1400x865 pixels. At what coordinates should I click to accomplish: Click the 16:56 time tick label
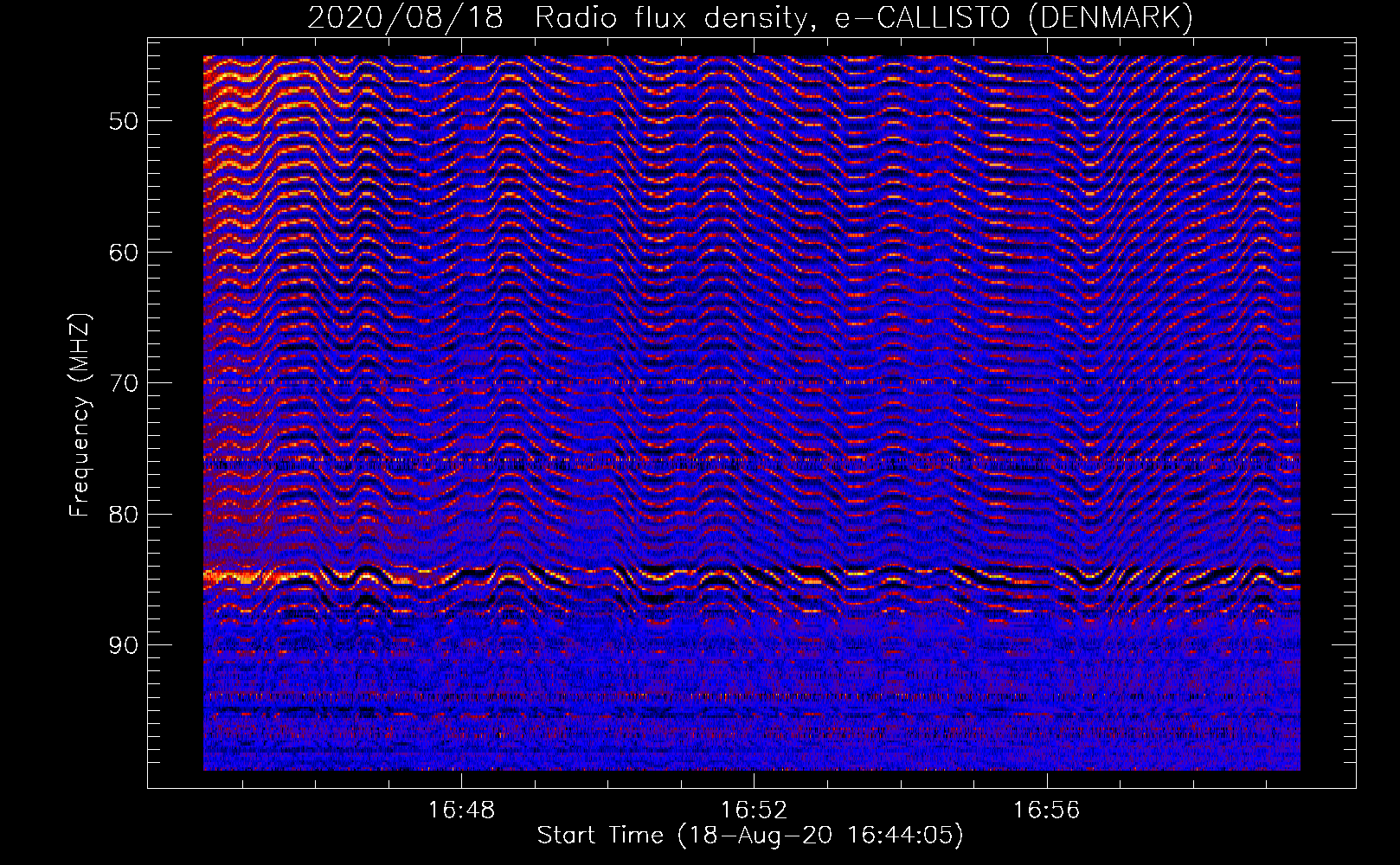point(1047,811)
